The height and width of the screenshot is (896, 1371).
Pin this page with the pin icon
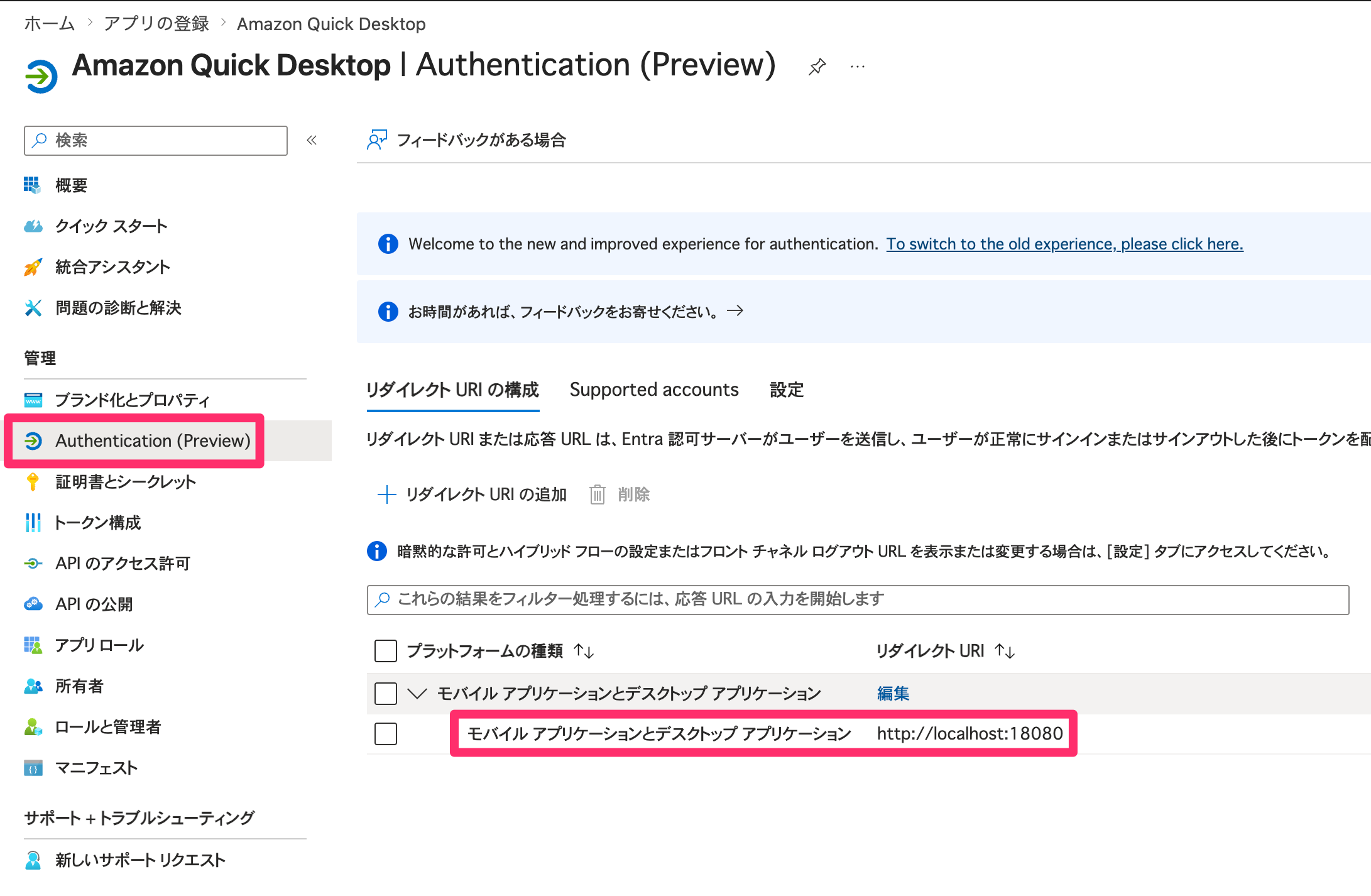pos(817,67)
